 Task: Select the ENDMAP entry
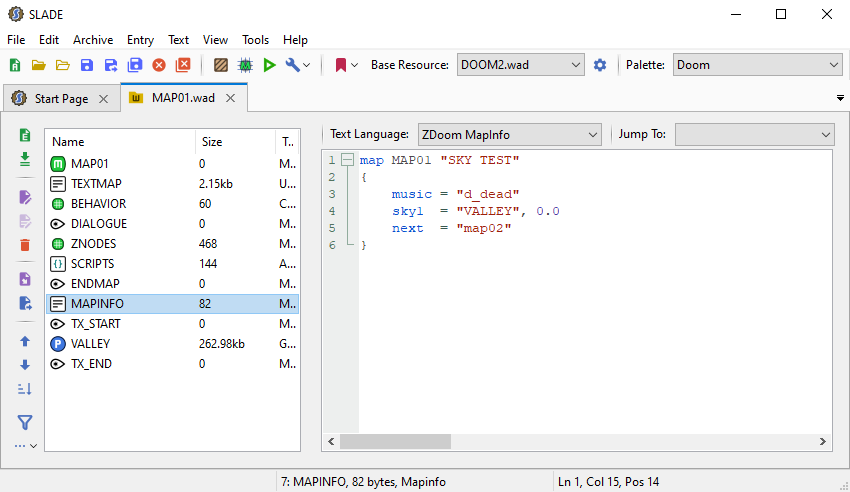[172, 284]
